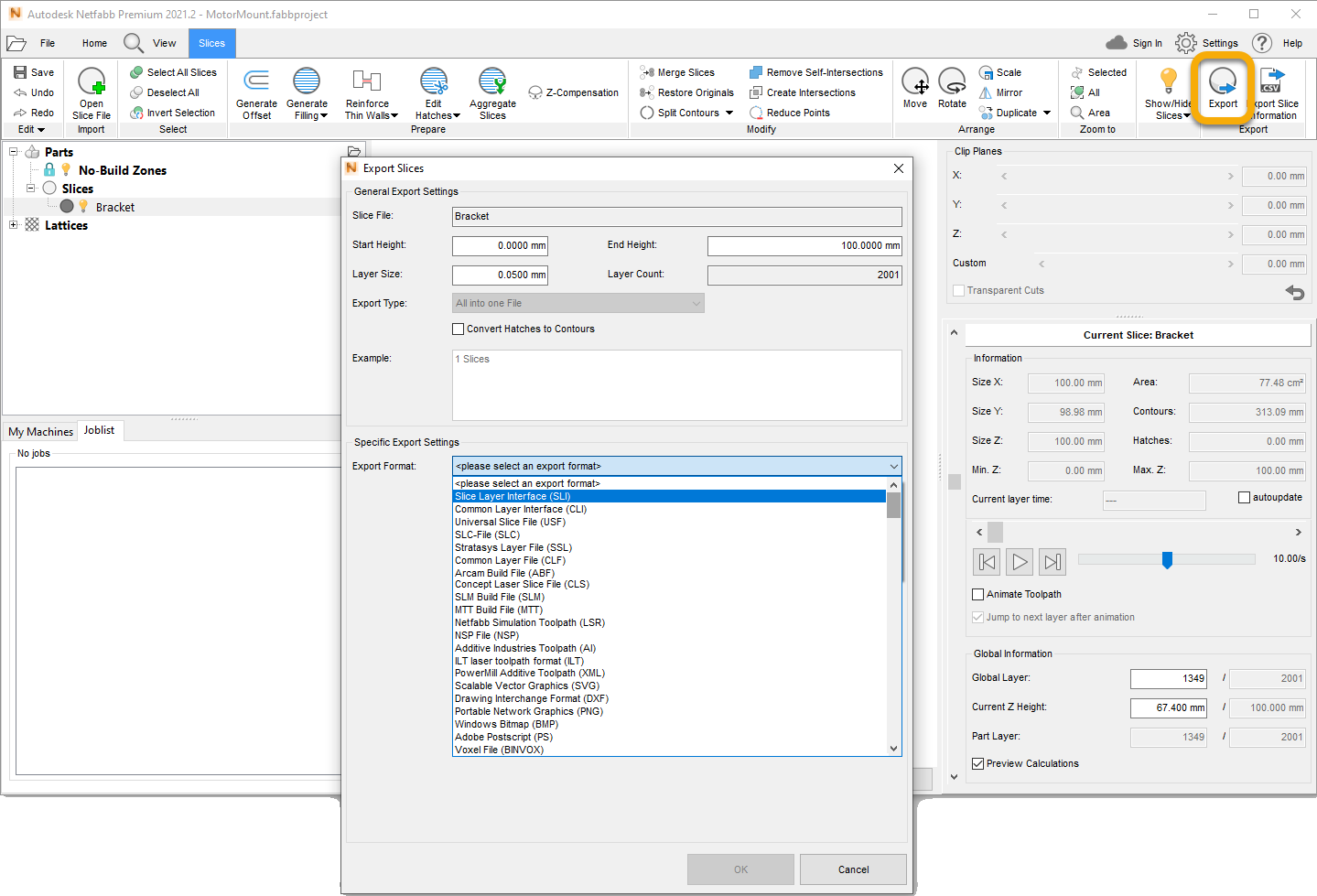Image resolution: width=1317 pixels, height=896 pixels.
Task: Open the File menu
Action: tap(48, 43)
